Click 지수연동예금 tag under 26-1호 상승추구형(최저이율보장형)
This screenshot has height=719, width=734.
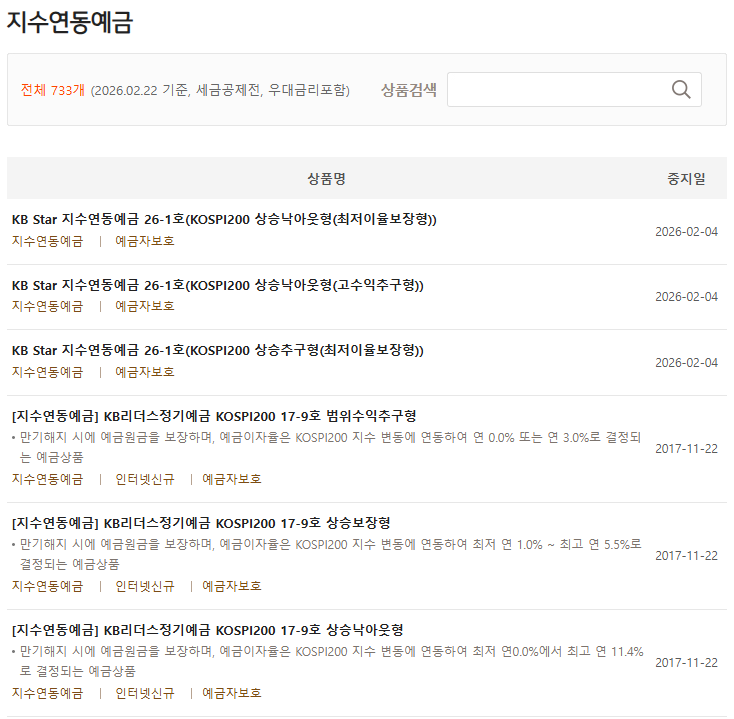[x=47, y=371]
